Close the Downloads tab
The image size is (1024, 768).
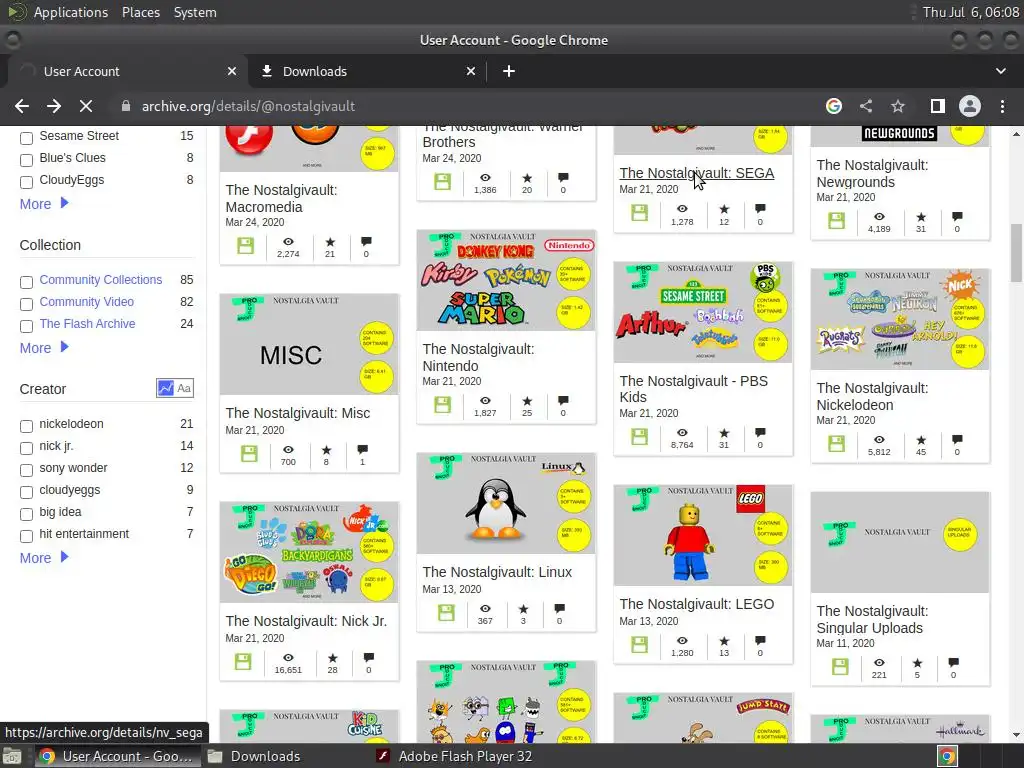[471, 71]
